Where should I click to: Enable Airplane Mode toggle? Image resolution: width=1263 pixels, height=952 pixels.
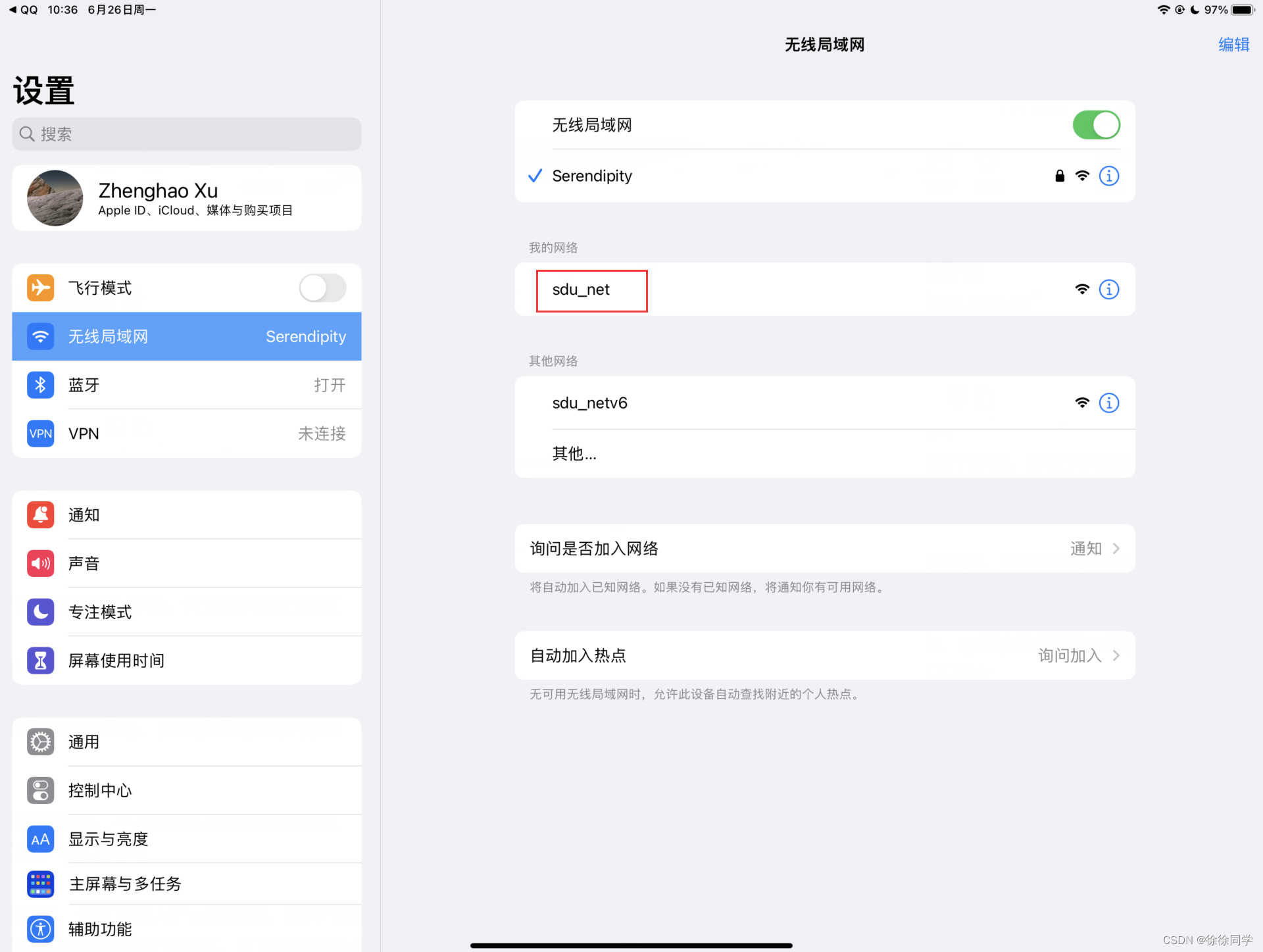pyautogui.click(x=322, y=288)
